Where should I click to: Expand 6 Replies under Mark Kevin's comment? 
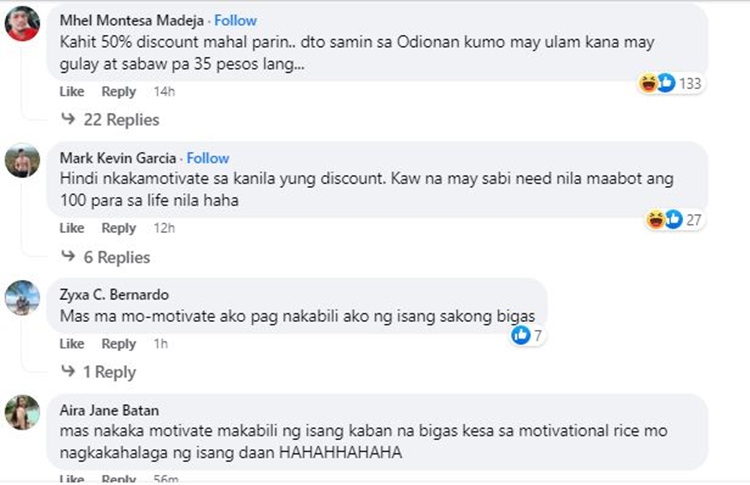pos(117,257)
